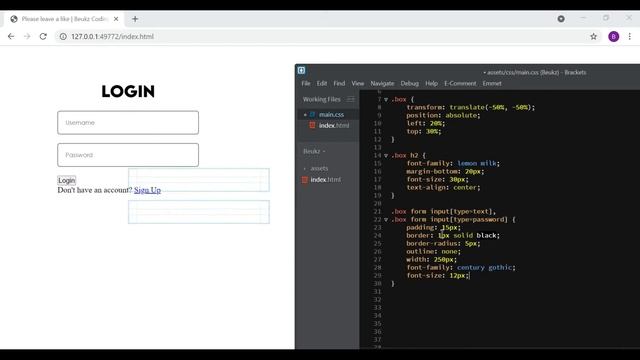Click 'black' color value in border line
Viewport: 640px width, 360px height.
487,236
